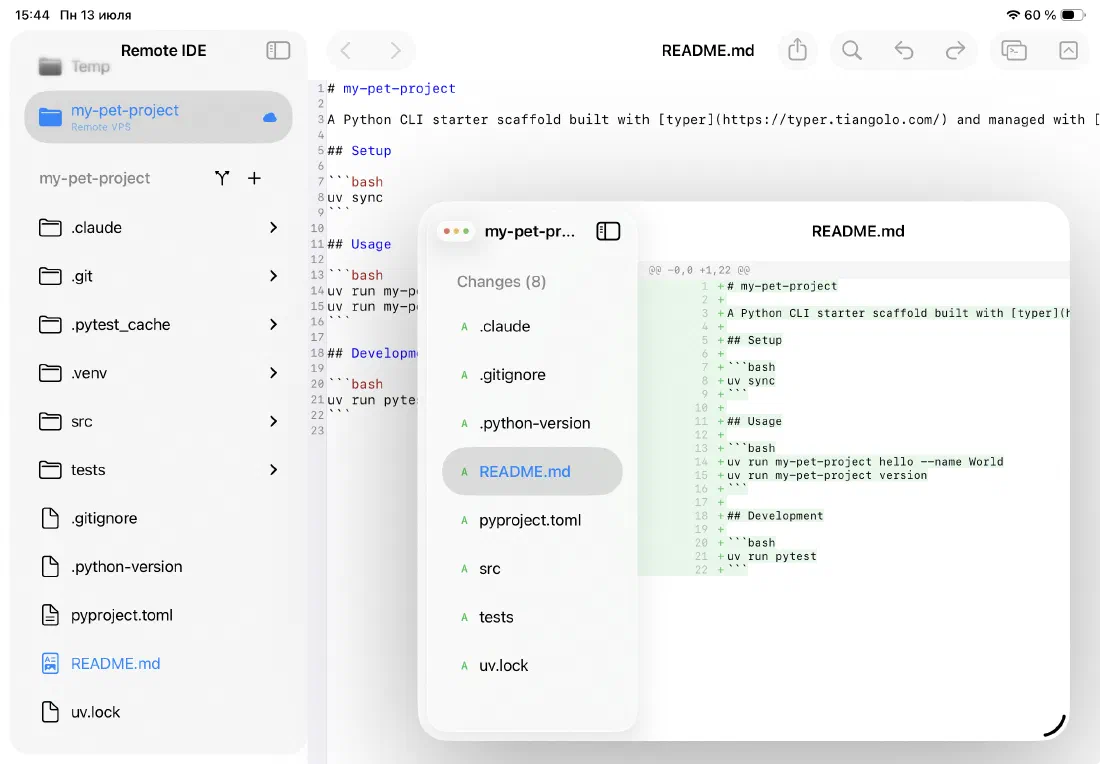
Task: Select the my-pet-project Remote VPS project
Action: click(x=158, y=117)
